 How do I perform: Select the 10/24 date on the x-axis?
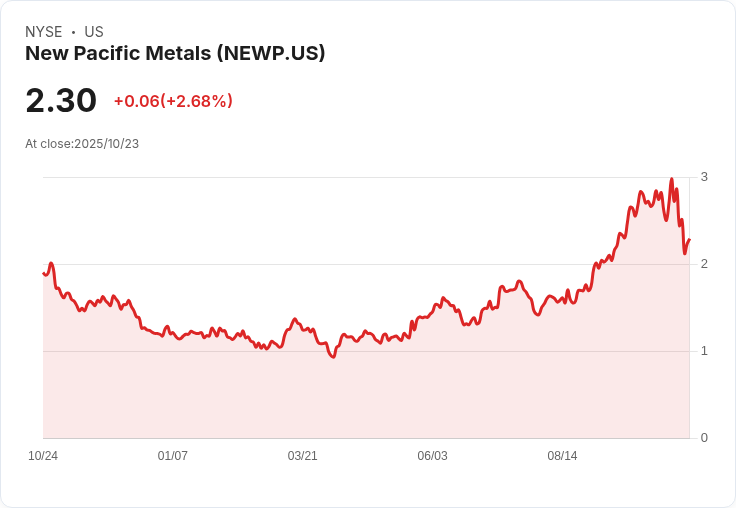(43, 456)
